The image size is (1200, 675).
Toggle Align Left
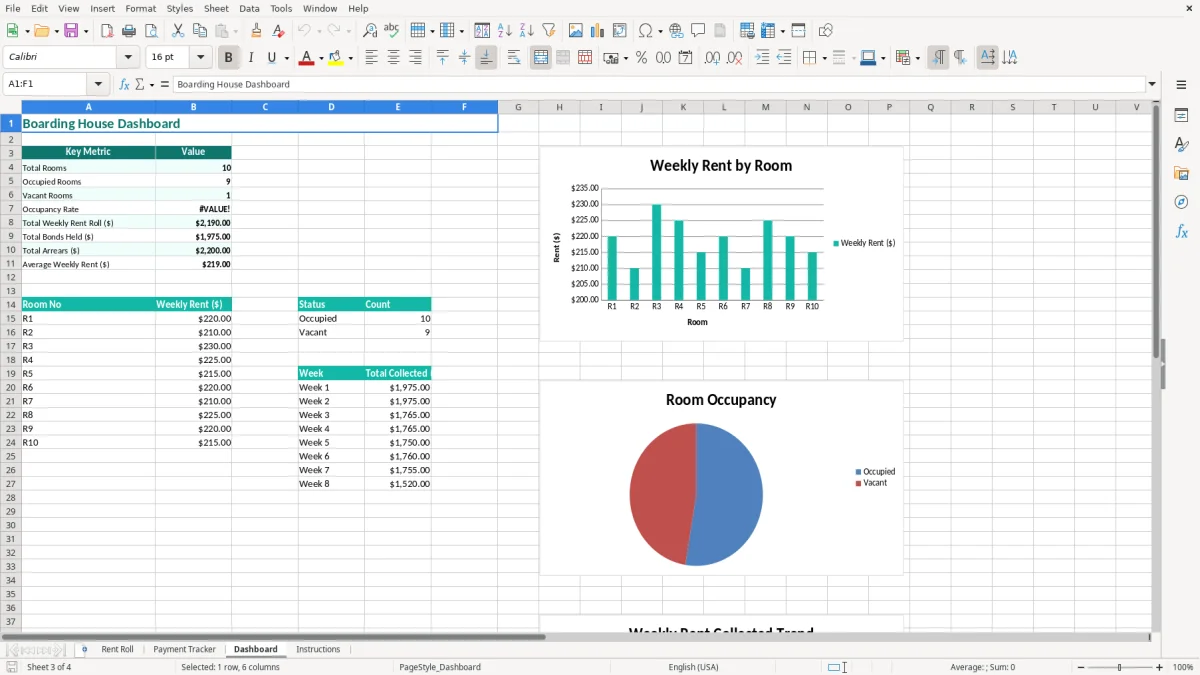pyautogui.click(x=371, y=58)
